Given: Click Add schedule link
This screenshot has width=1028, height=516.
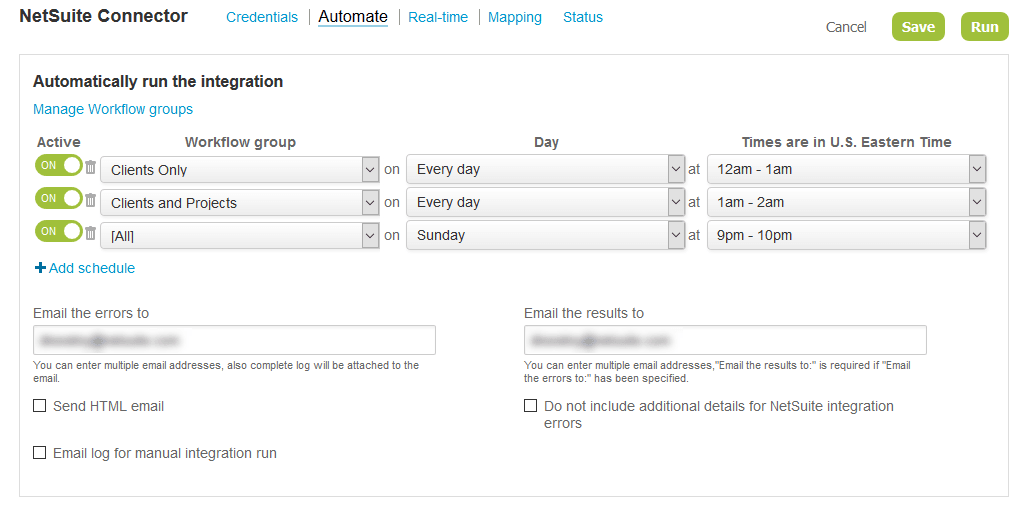Looking at the screenshot, I should click(85, 268).
